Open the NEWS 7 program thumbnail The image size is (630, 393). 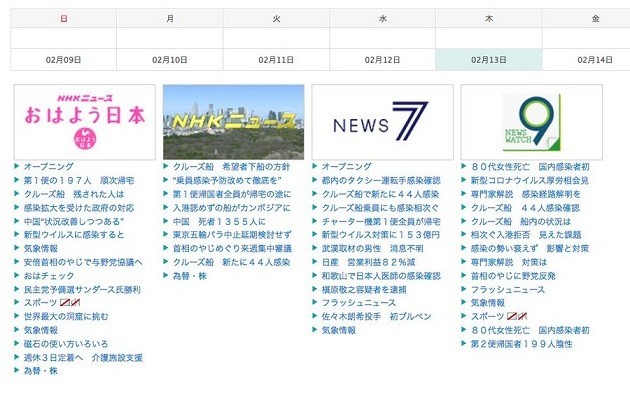click(x=382, y=122)
